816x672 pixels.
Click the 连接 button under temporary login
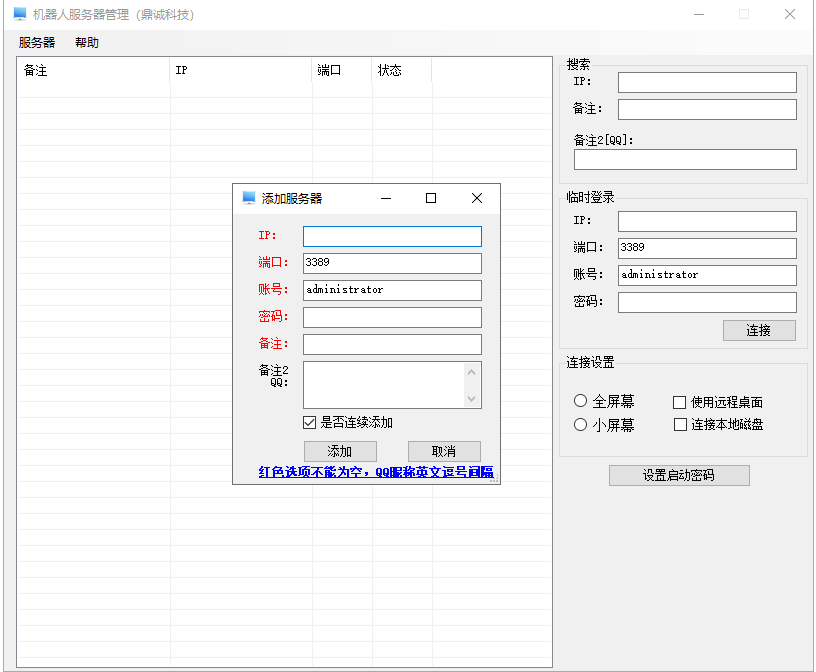click(x=759, y=330)
